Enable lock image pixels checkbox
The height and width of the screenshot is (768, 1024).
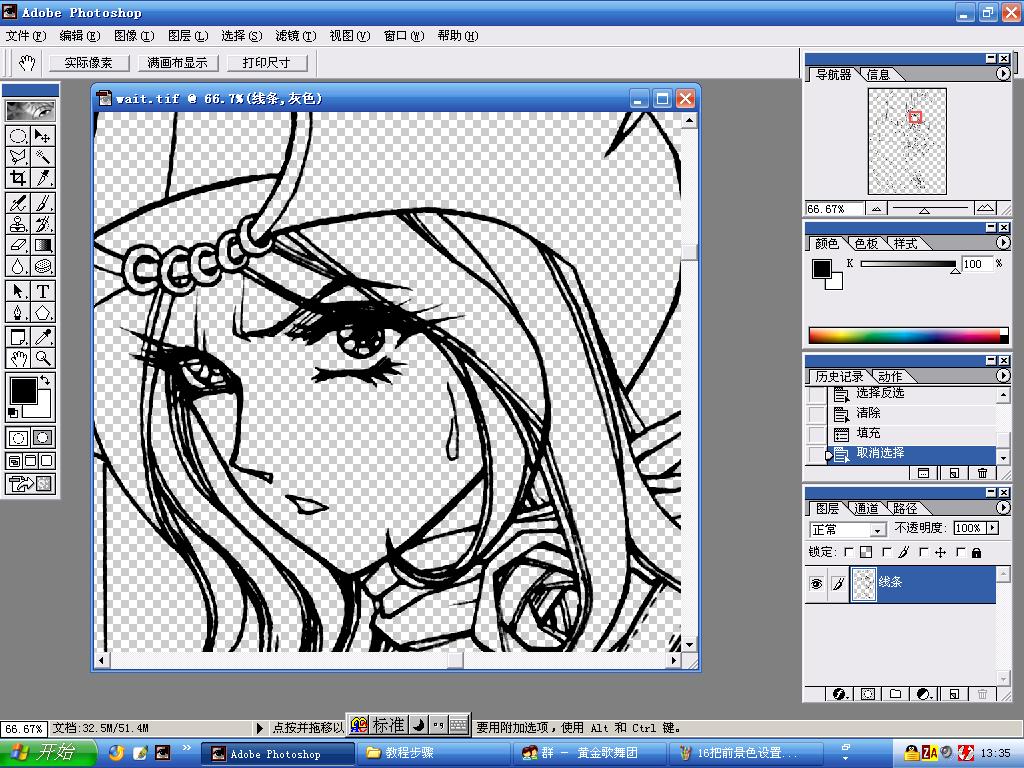tap(886, 552)
